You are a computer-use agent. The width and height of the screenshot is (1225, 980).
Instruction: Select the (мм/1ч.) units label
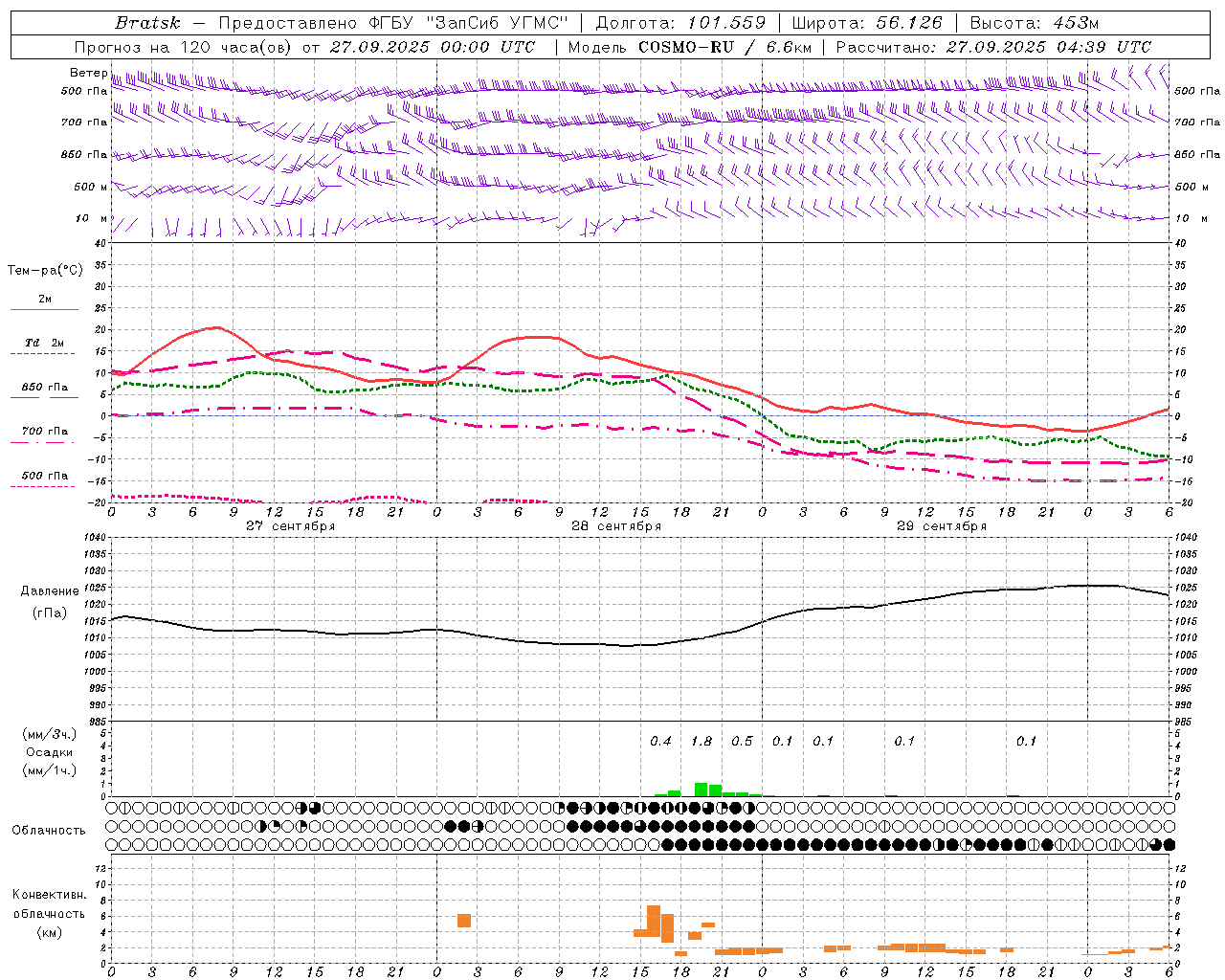click(x=49, y=770)
